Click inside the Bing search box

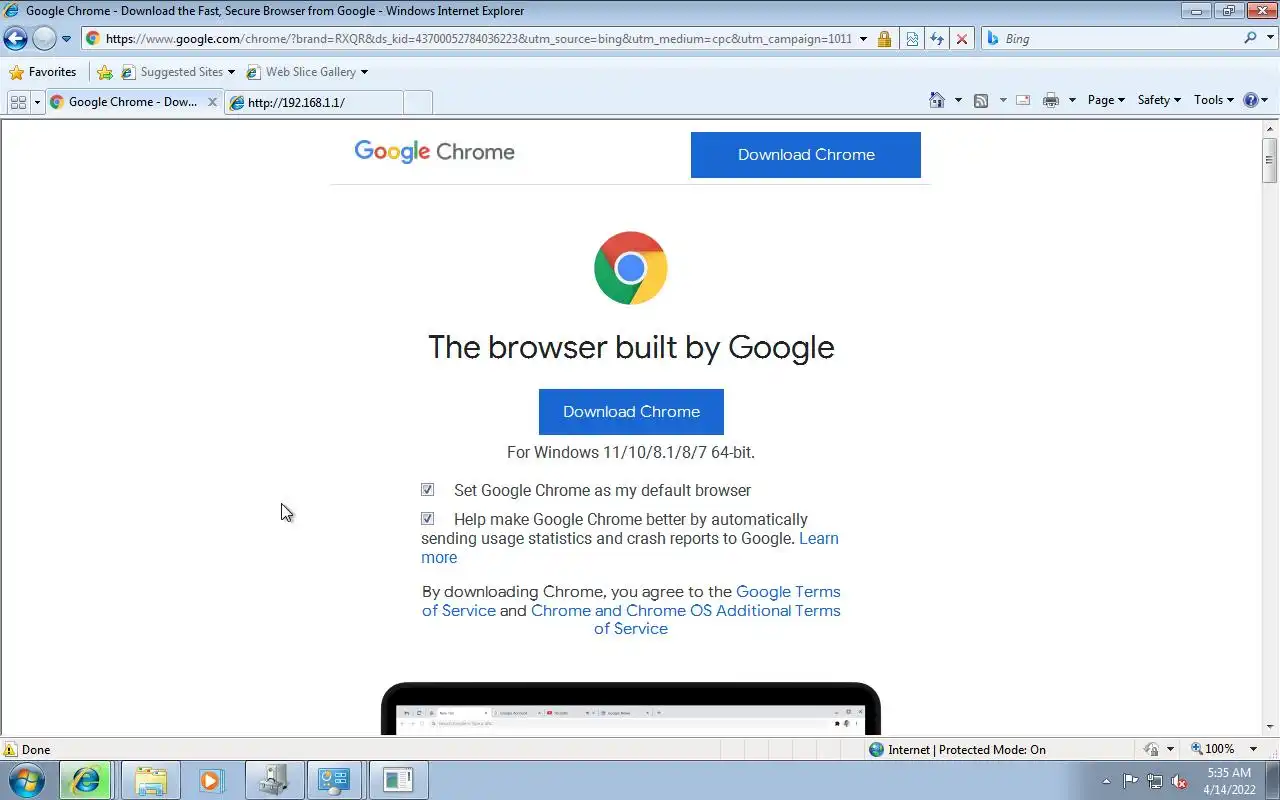[1110, 39]
